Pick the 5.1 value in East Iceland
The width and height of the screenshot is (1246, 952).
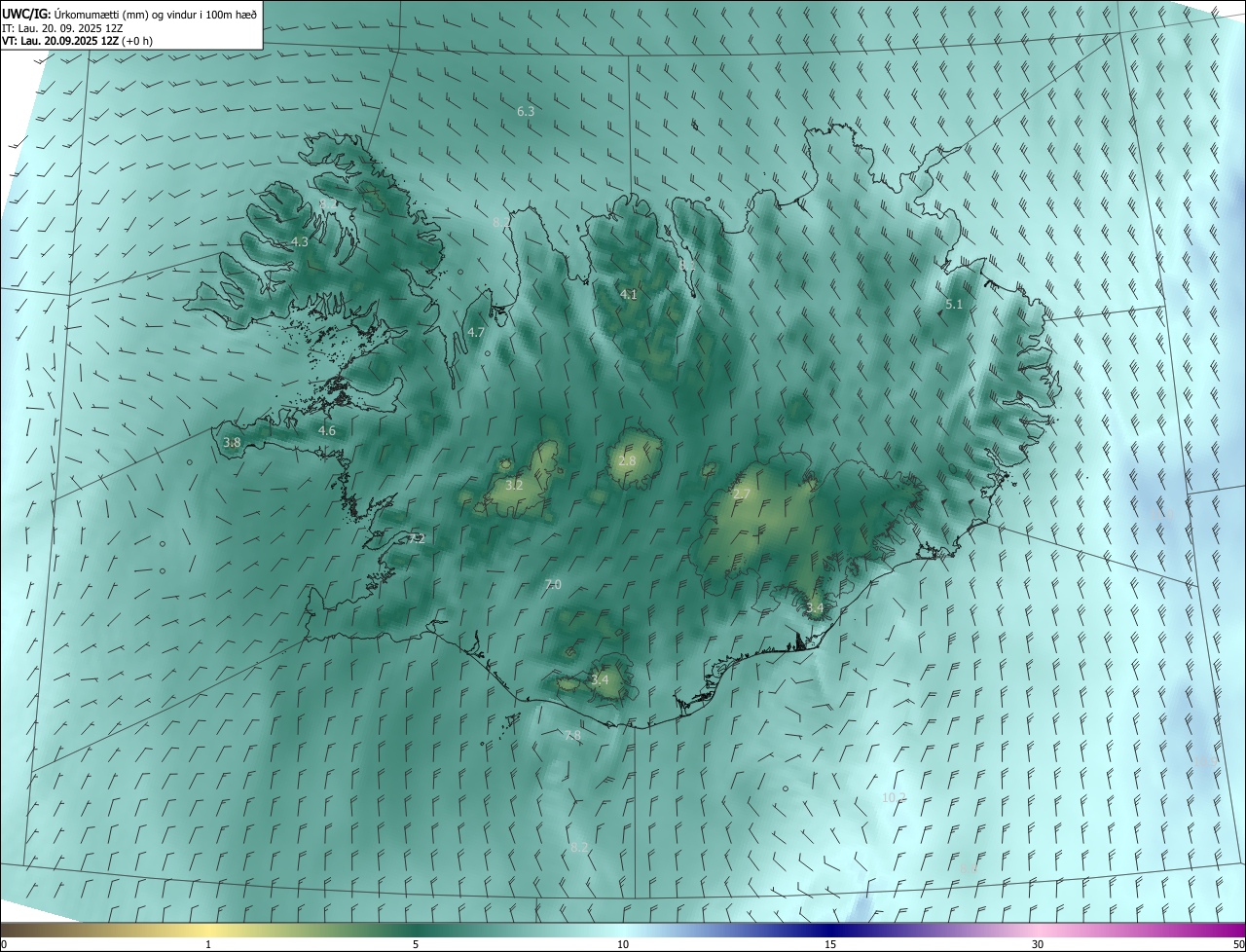coord(954,305)
